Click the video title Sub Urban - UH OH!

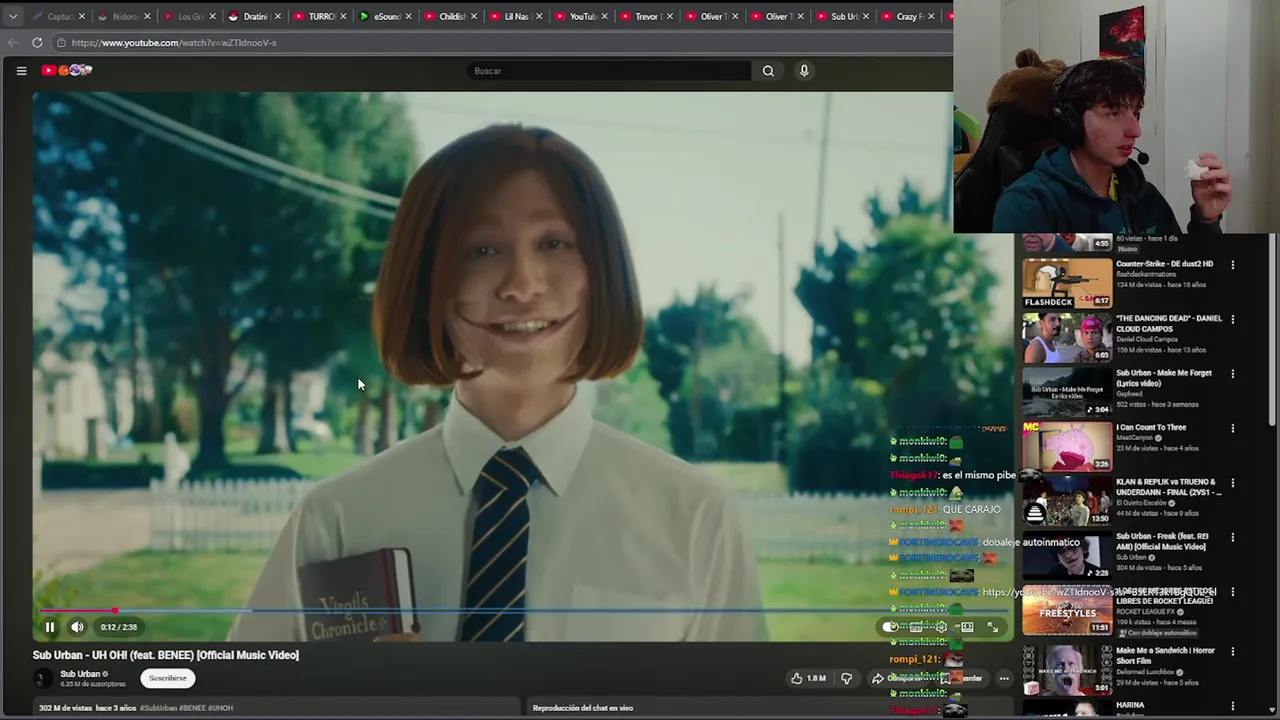click(x=166, y=655)
